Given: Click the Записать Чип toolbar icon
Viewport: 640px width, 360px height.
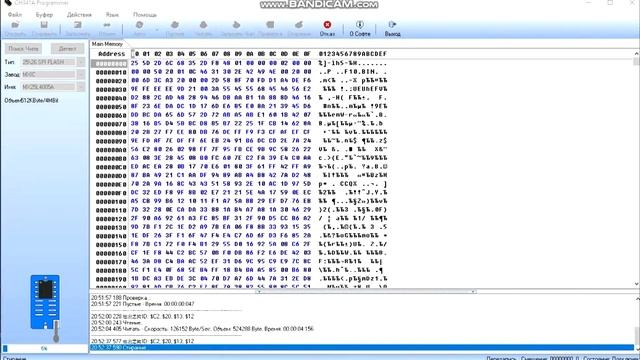Looking at the screenshot, I should pyautogui.click(x=236, y=25).
